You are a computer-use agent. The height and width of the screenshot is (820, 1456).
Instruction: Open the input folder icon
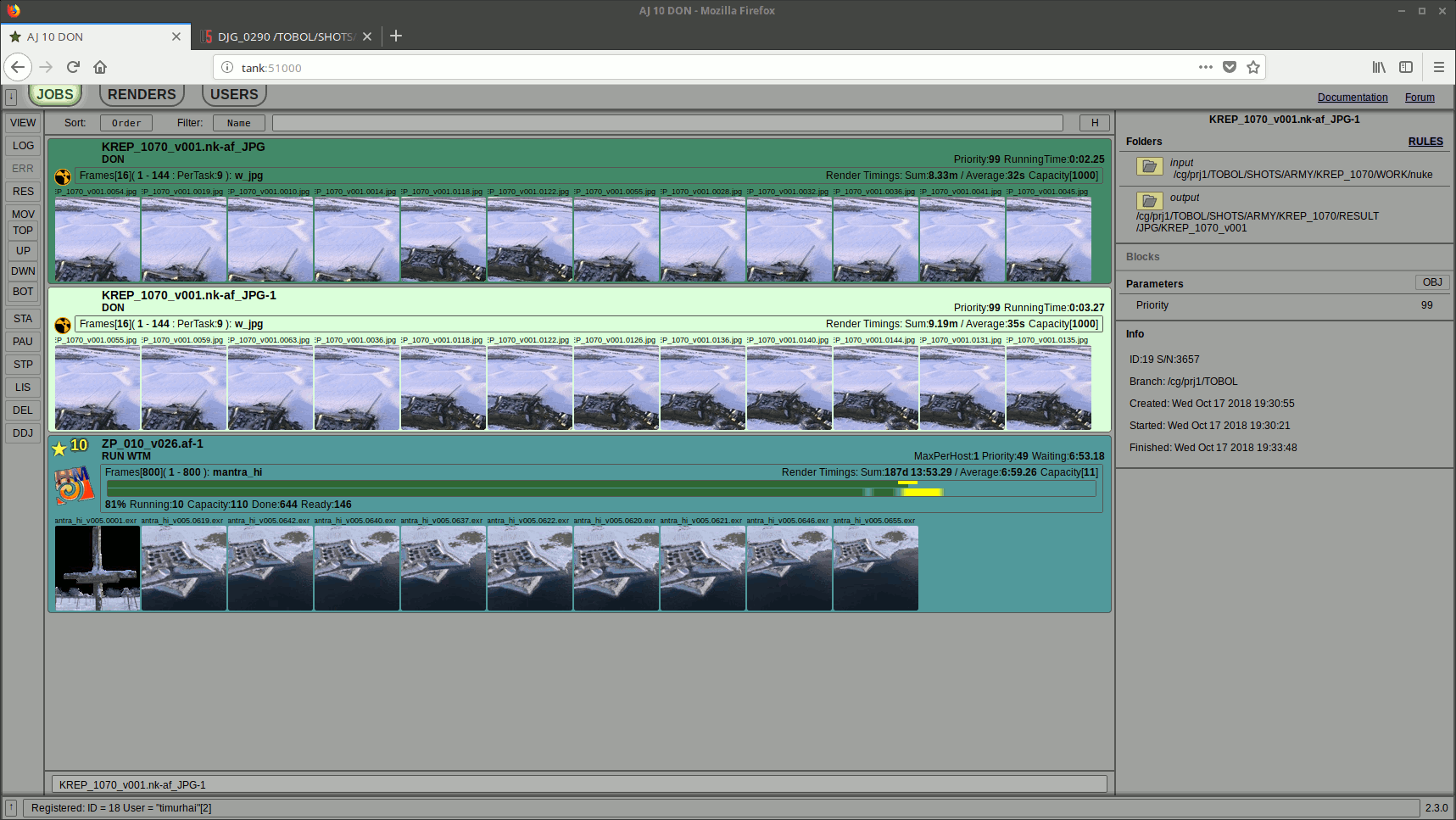tap(1149, 167)
